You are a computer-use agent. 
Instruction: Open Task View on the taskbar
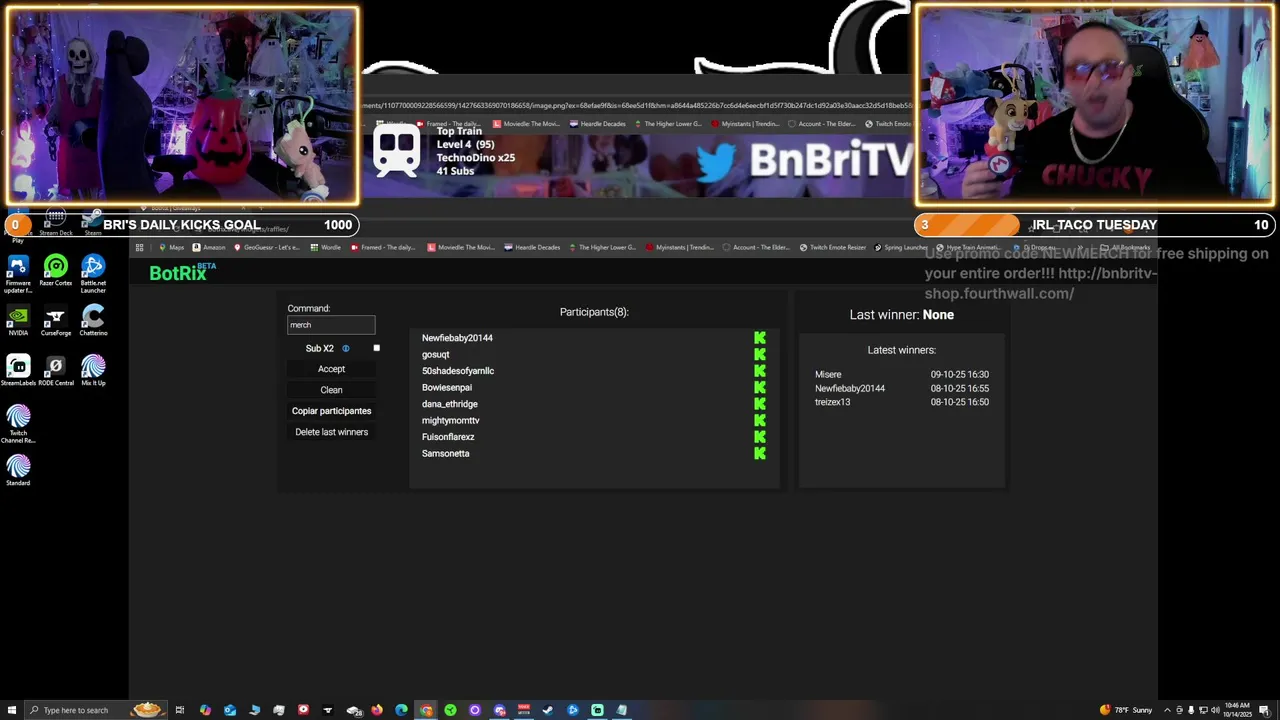pyautogui.click(x=180, y=710)
